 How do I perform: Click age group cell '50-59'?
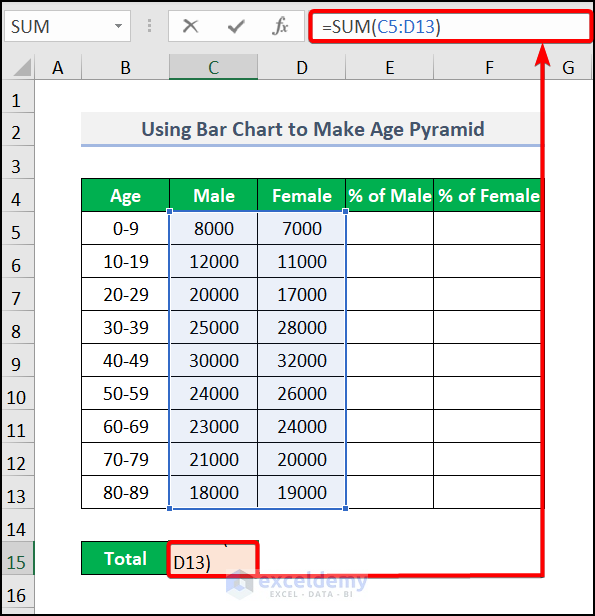tap(125, 393)
